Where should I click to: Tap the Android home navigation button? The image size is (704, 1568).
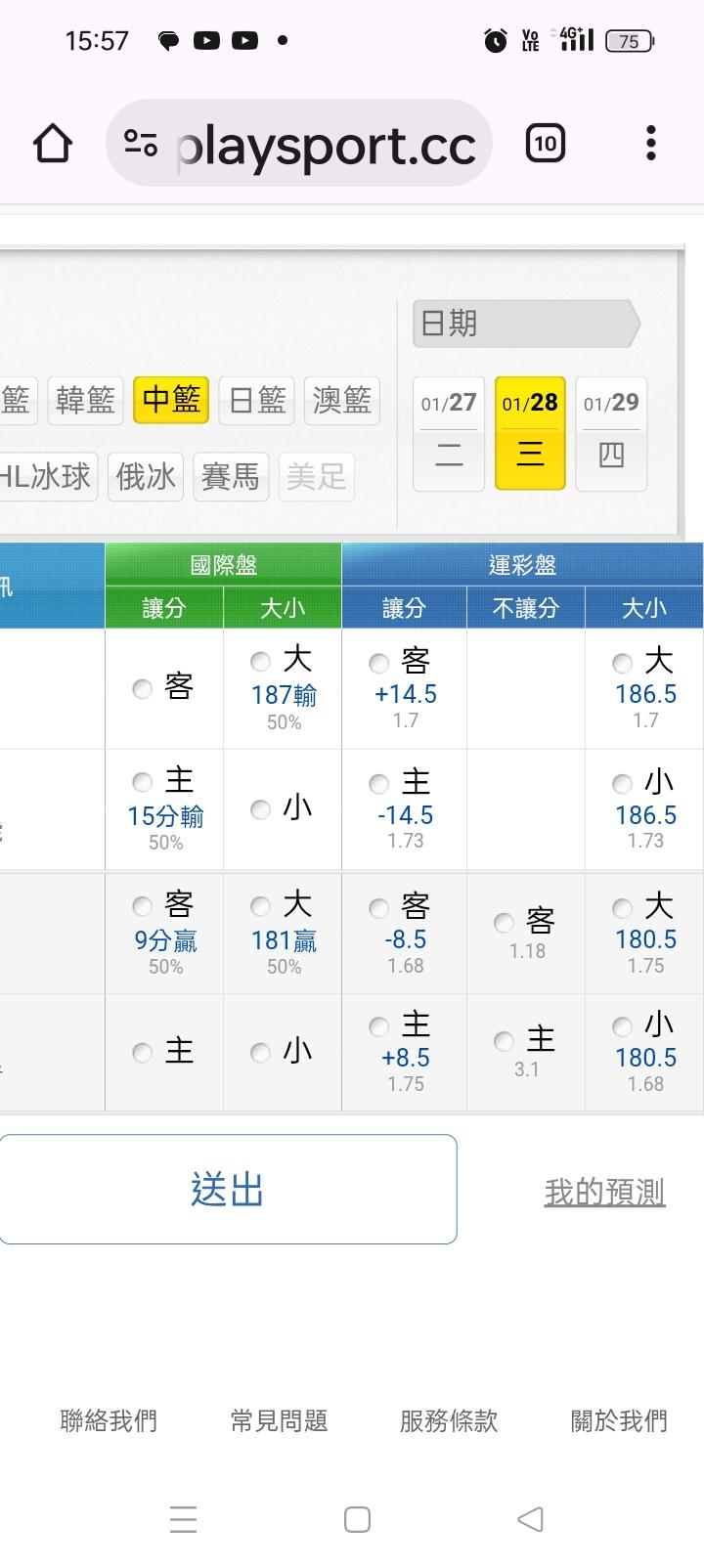coord(357,1519)
